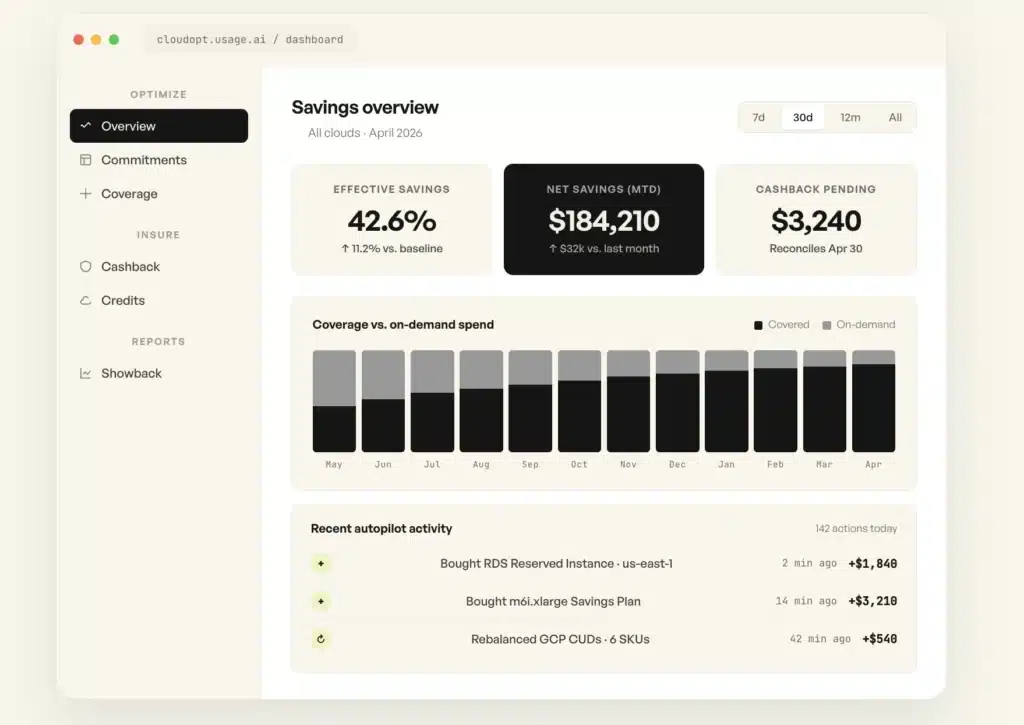
Task: Click the +$1,840 amount
Action: point(872,564)
